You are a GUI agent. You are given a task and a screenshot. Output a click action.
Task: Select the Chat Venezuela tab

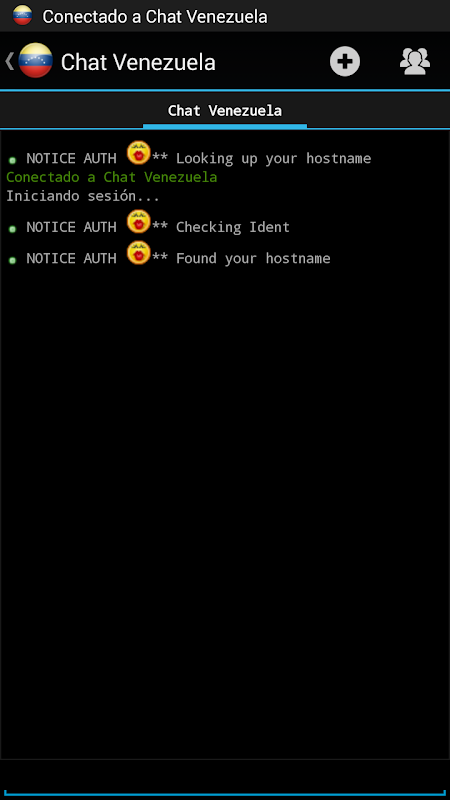pos(225,111)
